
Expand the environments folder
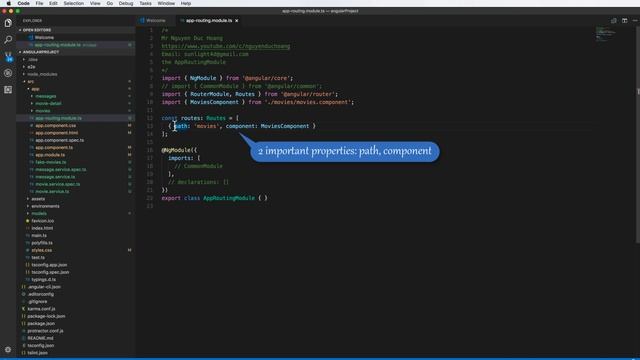(45, 207)
